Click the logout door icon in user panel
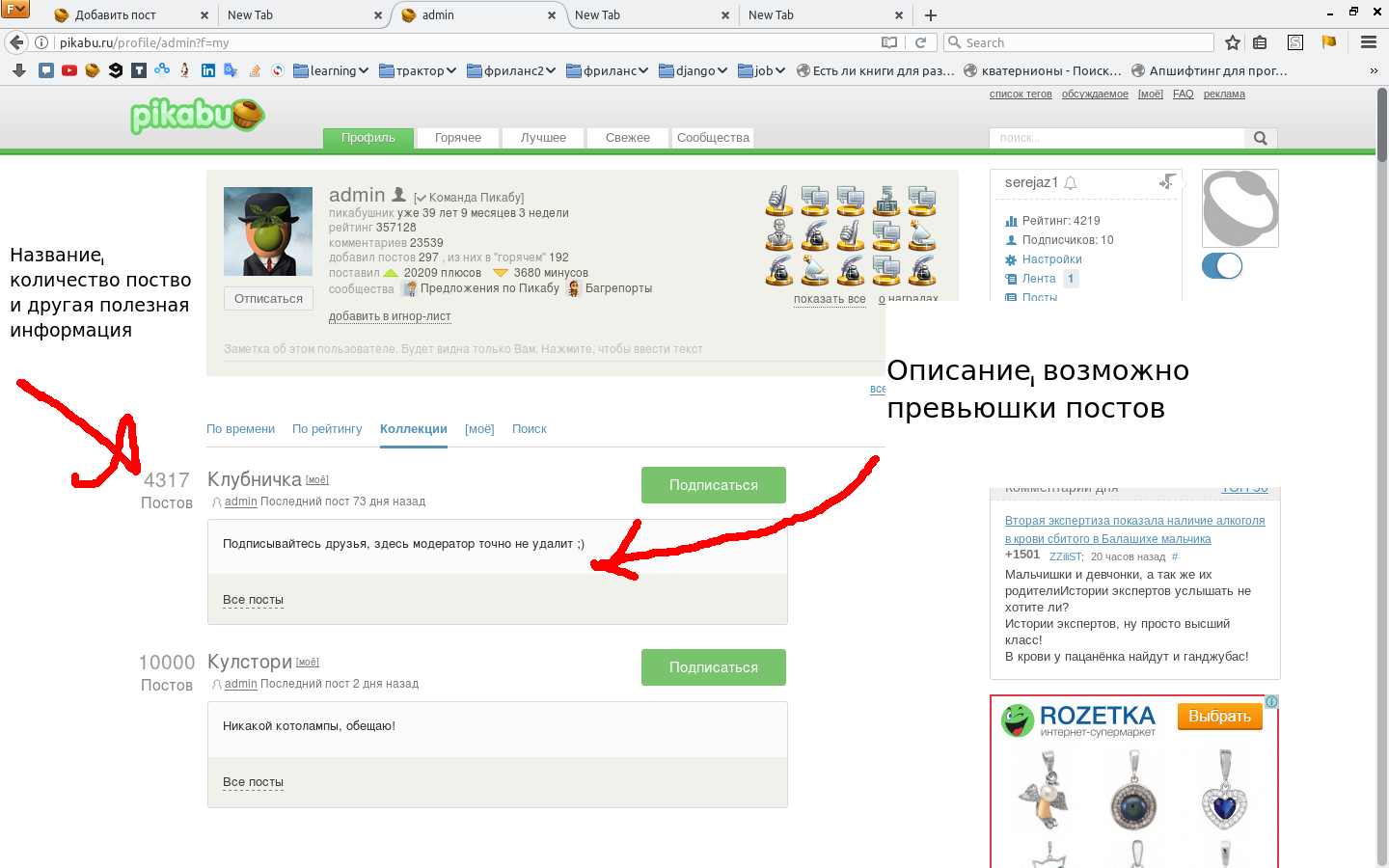 pyautogui.click(x=1167, y=181)
